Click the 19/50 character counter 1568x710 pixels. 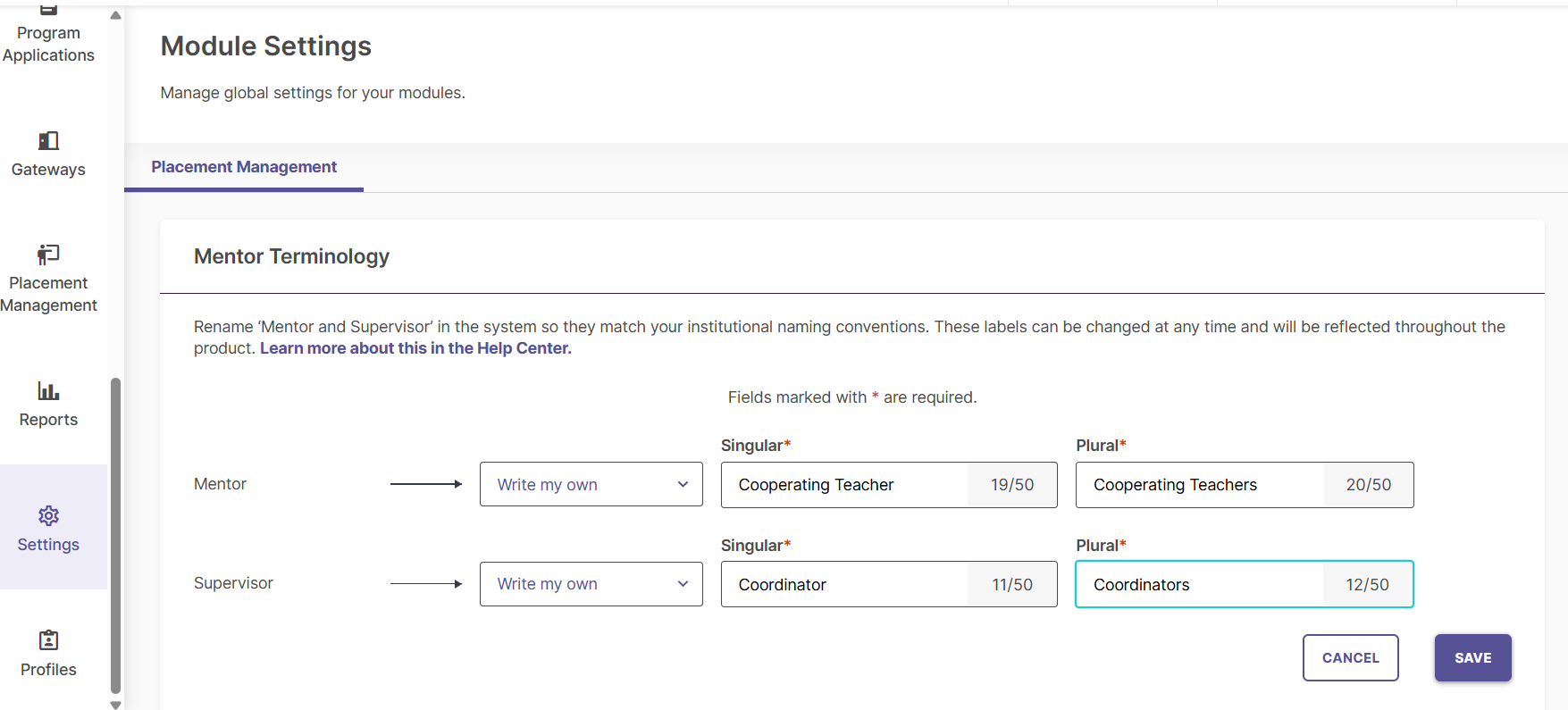1012,485
